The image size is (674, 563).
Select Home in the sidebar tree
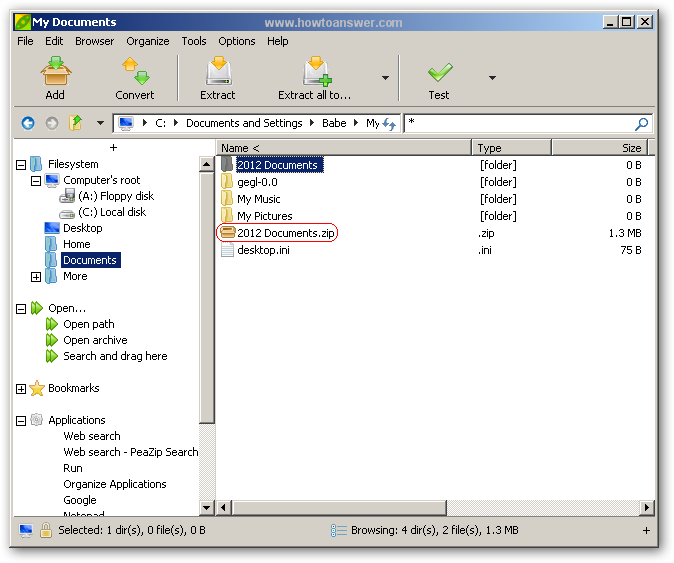coord(77,244)
